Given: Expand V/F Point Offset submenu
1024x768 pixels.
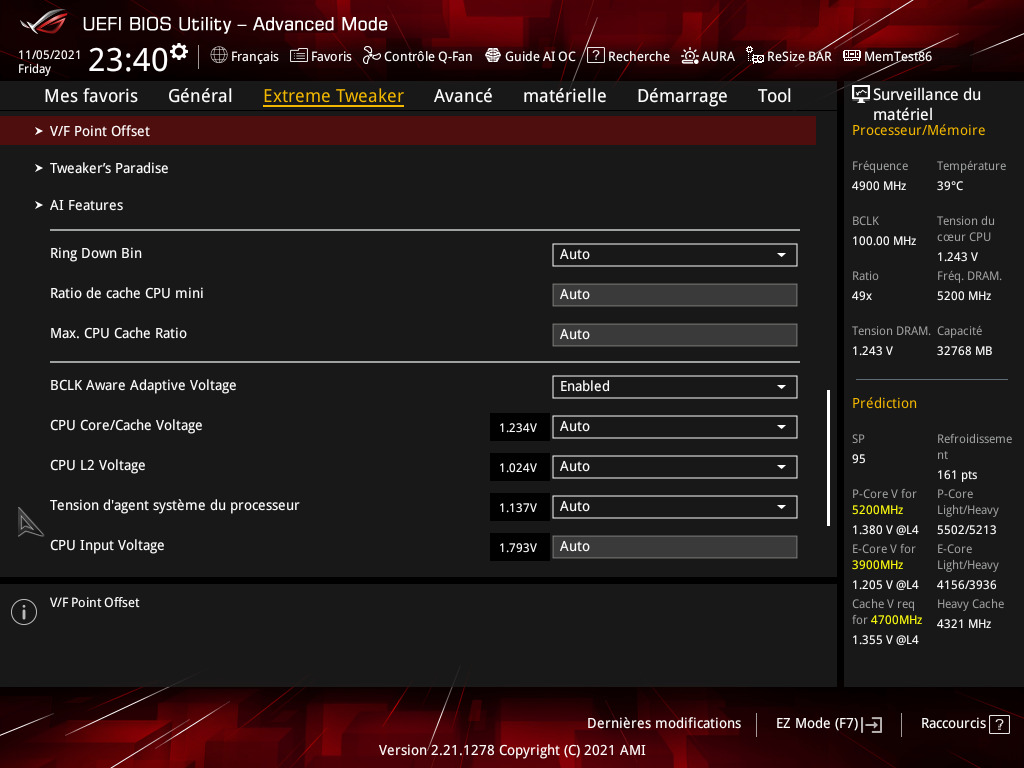Looking at the screenshot, I should pos(408,131).
